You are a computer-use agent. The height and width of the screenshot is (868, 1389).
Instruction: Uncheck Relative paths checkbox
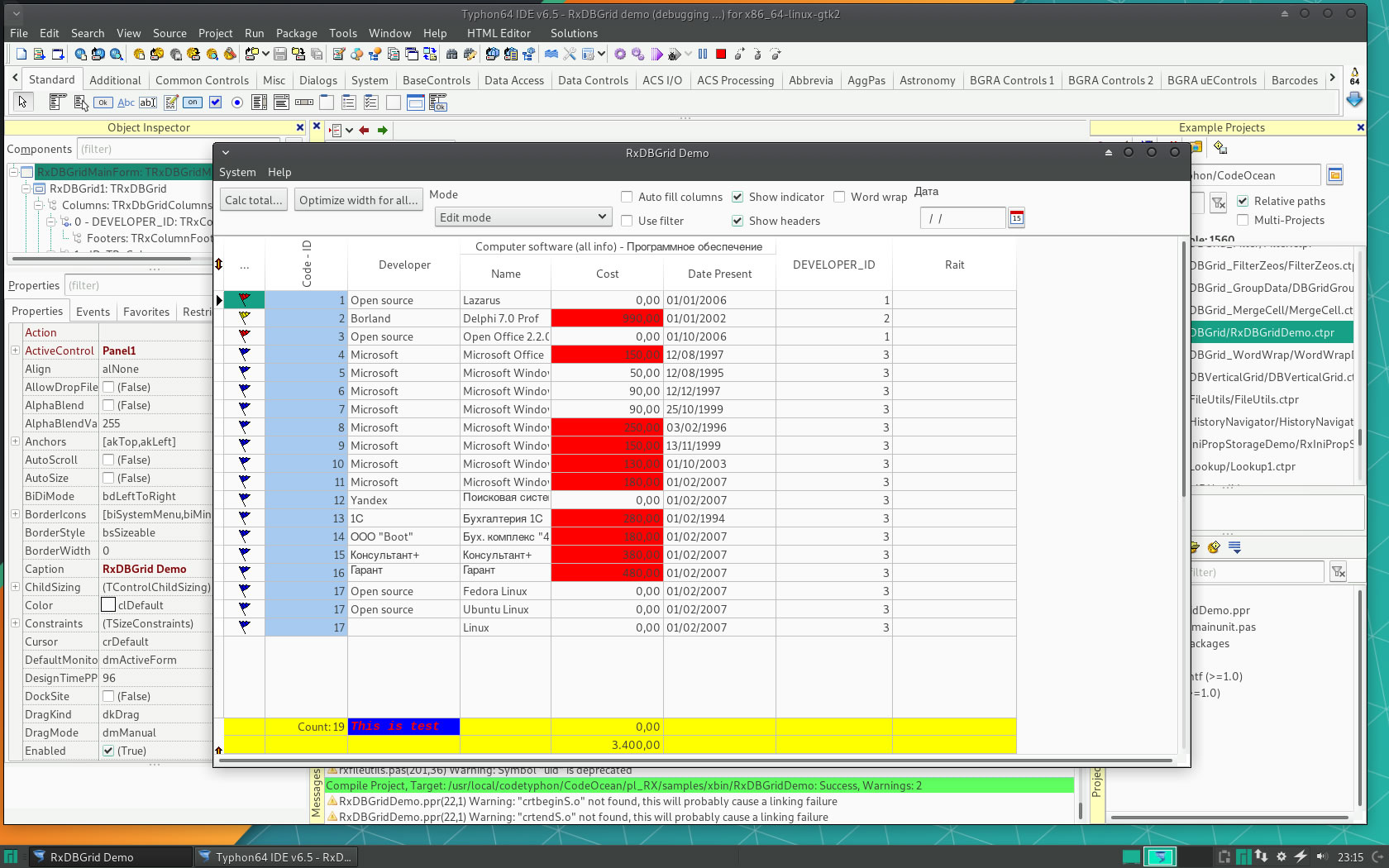click(1243, 201)
